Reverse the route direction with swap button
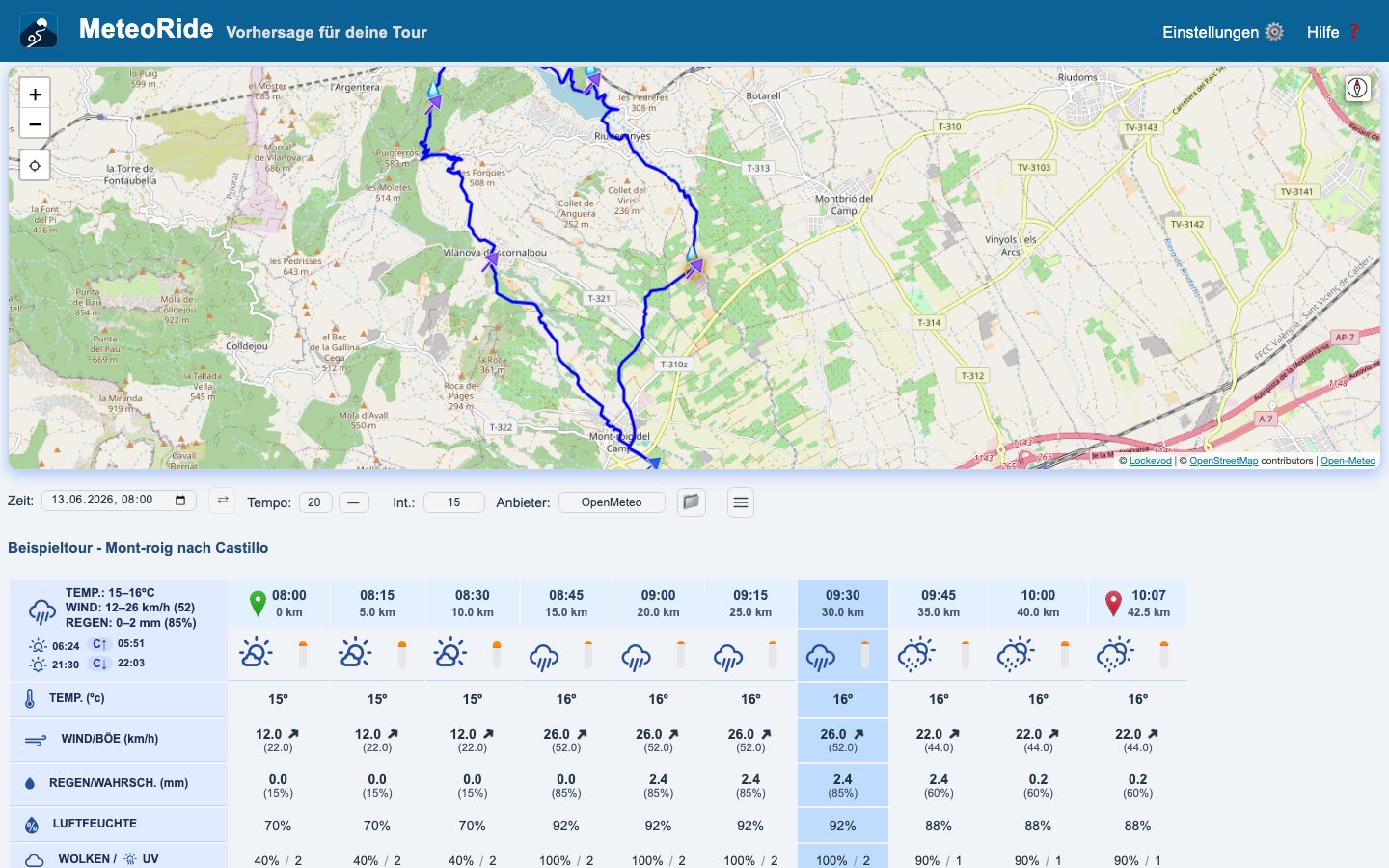The image size is (1389, 868). click(222, 501)
